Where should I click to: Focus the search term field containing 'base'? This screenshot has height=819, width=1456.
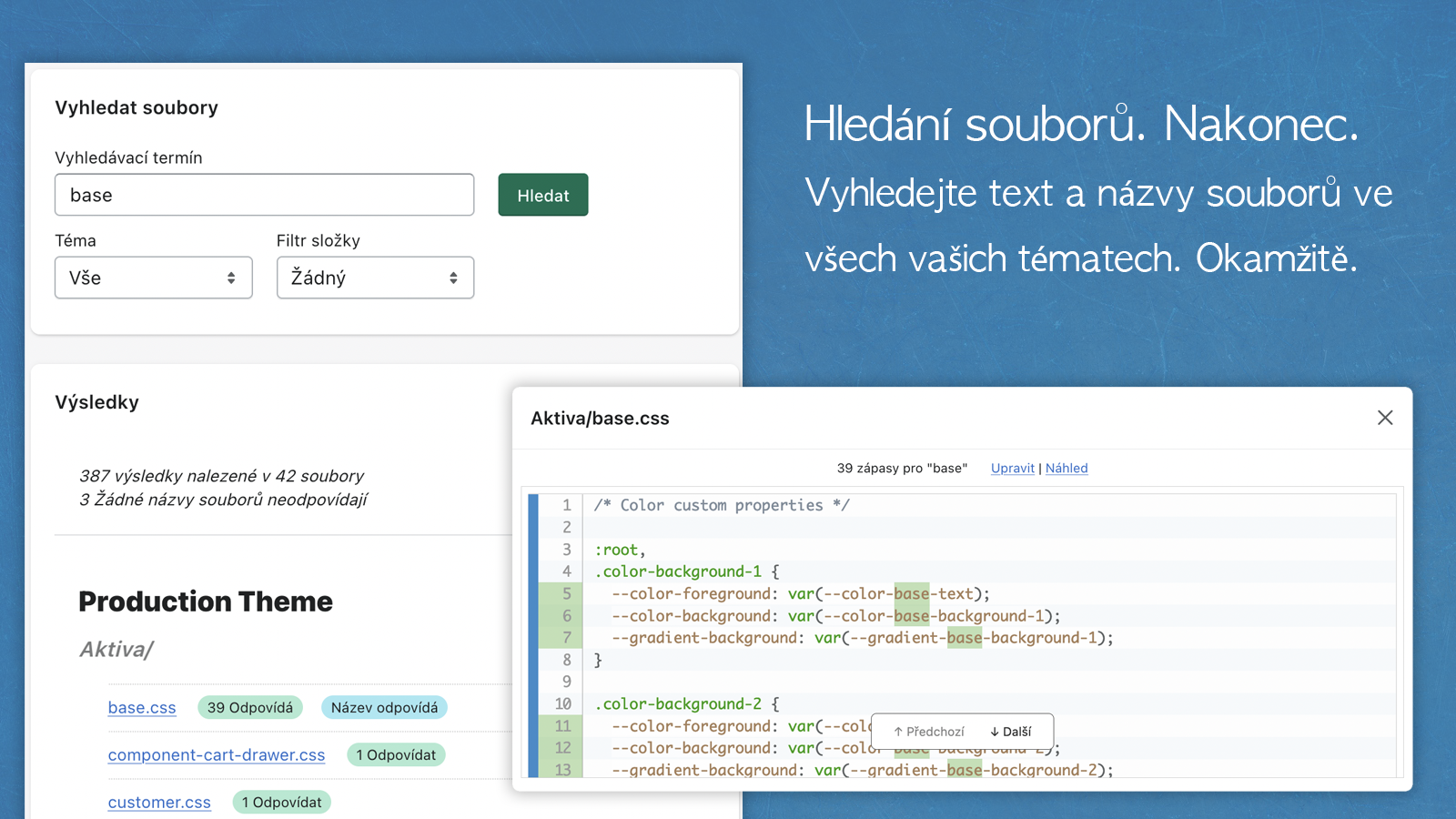(x=264, y=195)
